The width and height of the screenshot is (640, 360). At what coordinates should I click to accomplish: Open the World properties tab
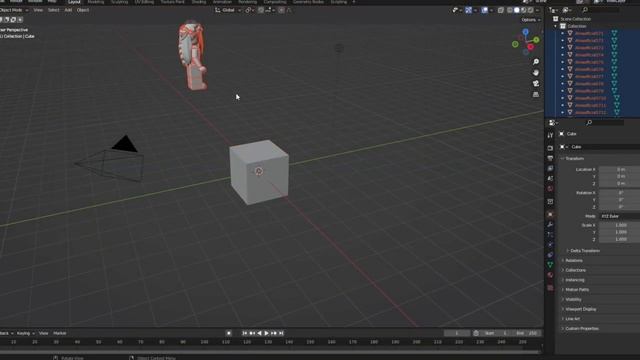click(550, 189)
